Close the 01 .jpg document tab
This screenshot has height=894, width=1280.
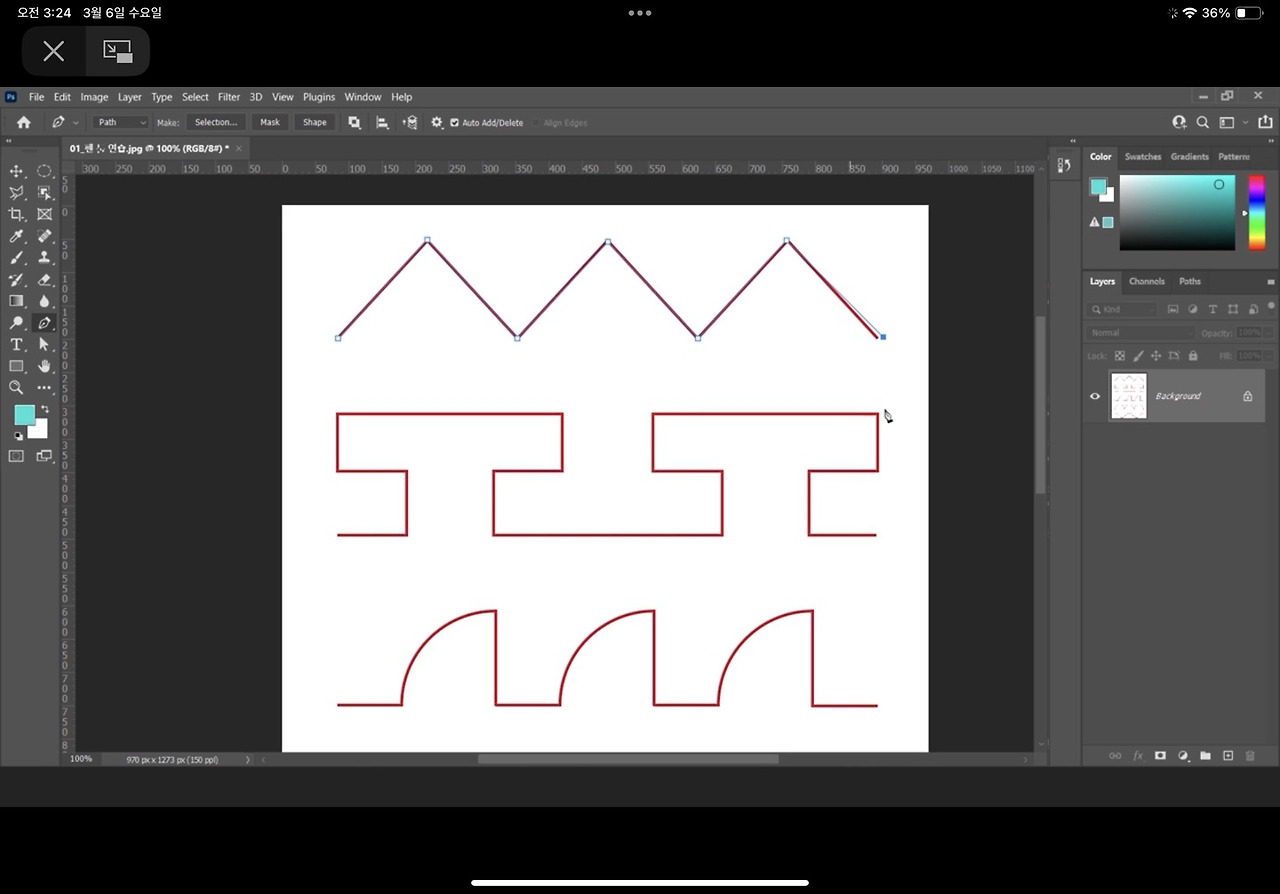point(239,148)
